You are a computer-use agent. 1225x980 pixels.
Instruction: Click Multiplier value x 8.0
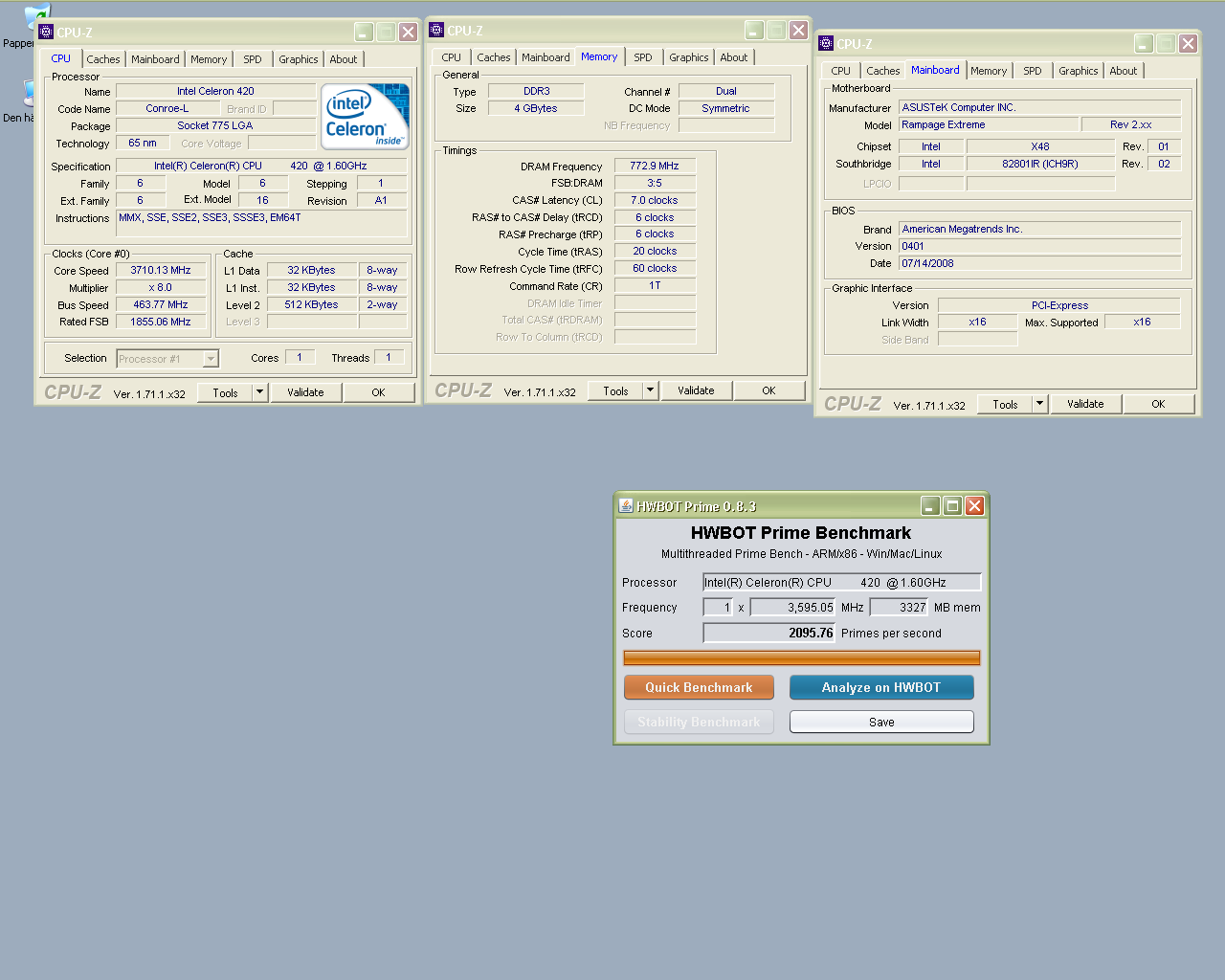tap(161, 287)
